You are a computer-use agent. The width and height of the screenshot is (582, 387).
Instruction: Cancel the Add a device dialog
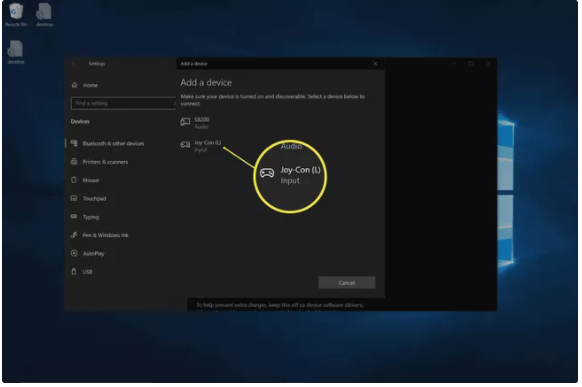[x=347, y=283]
